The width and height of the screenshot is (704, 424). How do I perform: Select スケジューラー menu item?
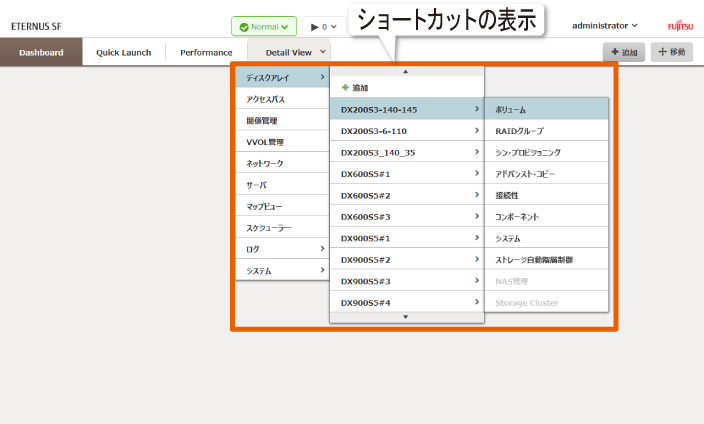(x=282, y=228)
